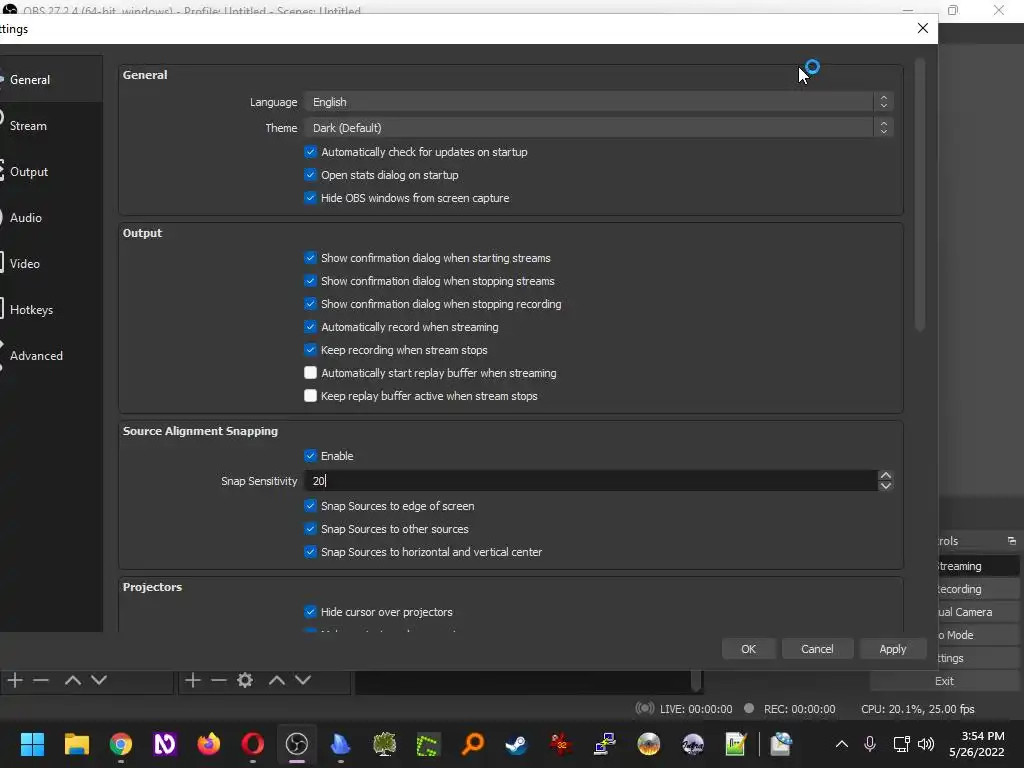Open the Language dropdown
The height and width of the screenshot is (768, 1024).
599,102
